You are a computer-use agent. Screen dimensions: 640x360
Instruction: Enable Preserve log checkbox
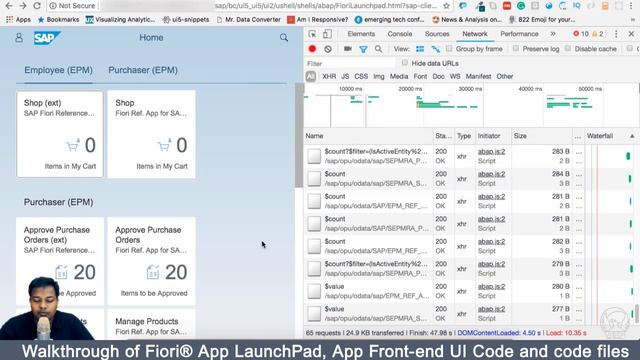[x=516, y=49]
